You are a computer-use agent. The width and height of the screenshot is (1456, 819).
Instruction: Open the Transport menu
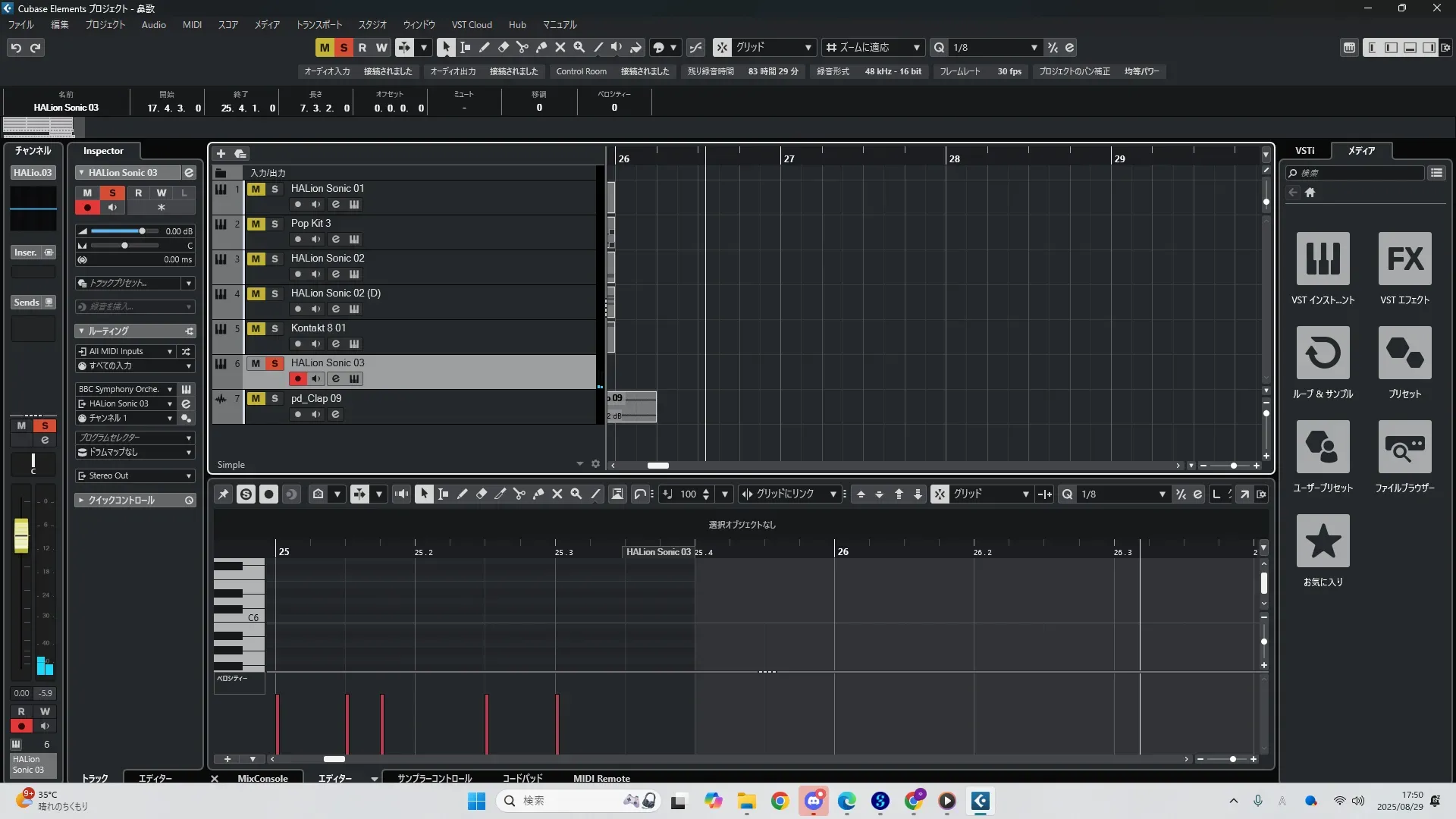[x=318, y=24]
